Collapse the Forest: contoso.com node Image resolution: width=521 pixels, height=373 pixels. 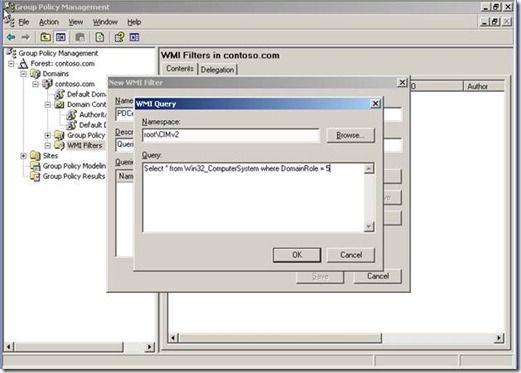pos(11,64)
